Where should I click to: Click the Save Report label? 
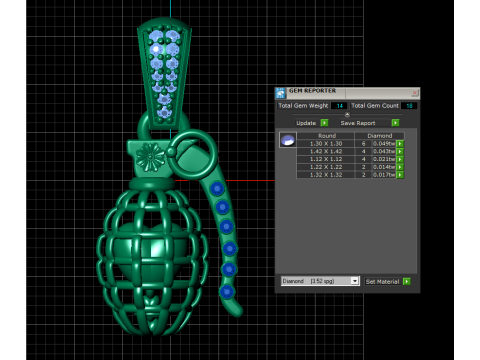click(x=358, y=123)
